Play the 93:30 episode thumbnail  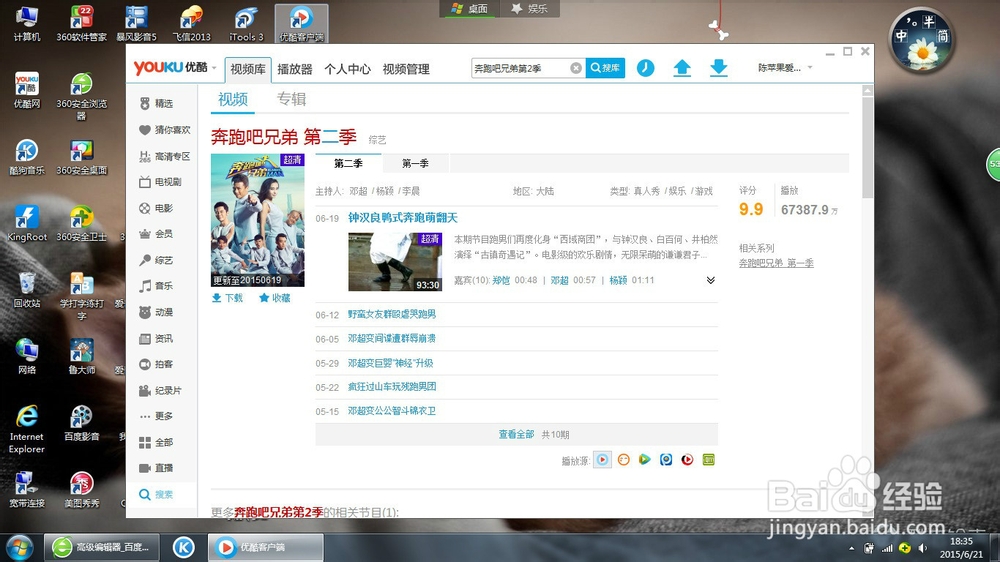395,262
